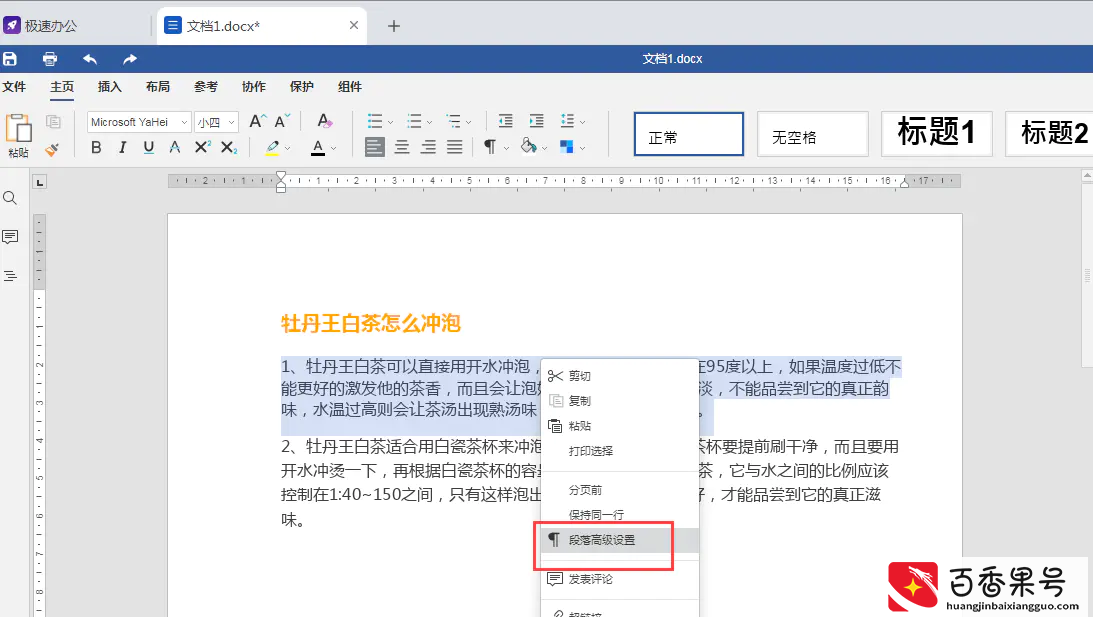Click the clear formatting icon
Image resolution: width=1093 pixels, height=617 pixels.
324,121
